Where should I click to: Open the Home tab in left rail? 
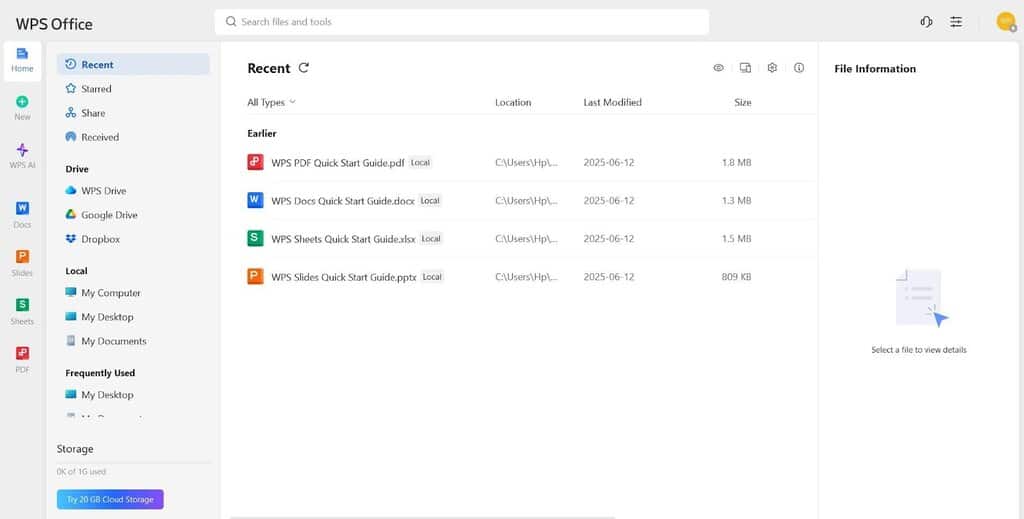[x=22, y=61]
